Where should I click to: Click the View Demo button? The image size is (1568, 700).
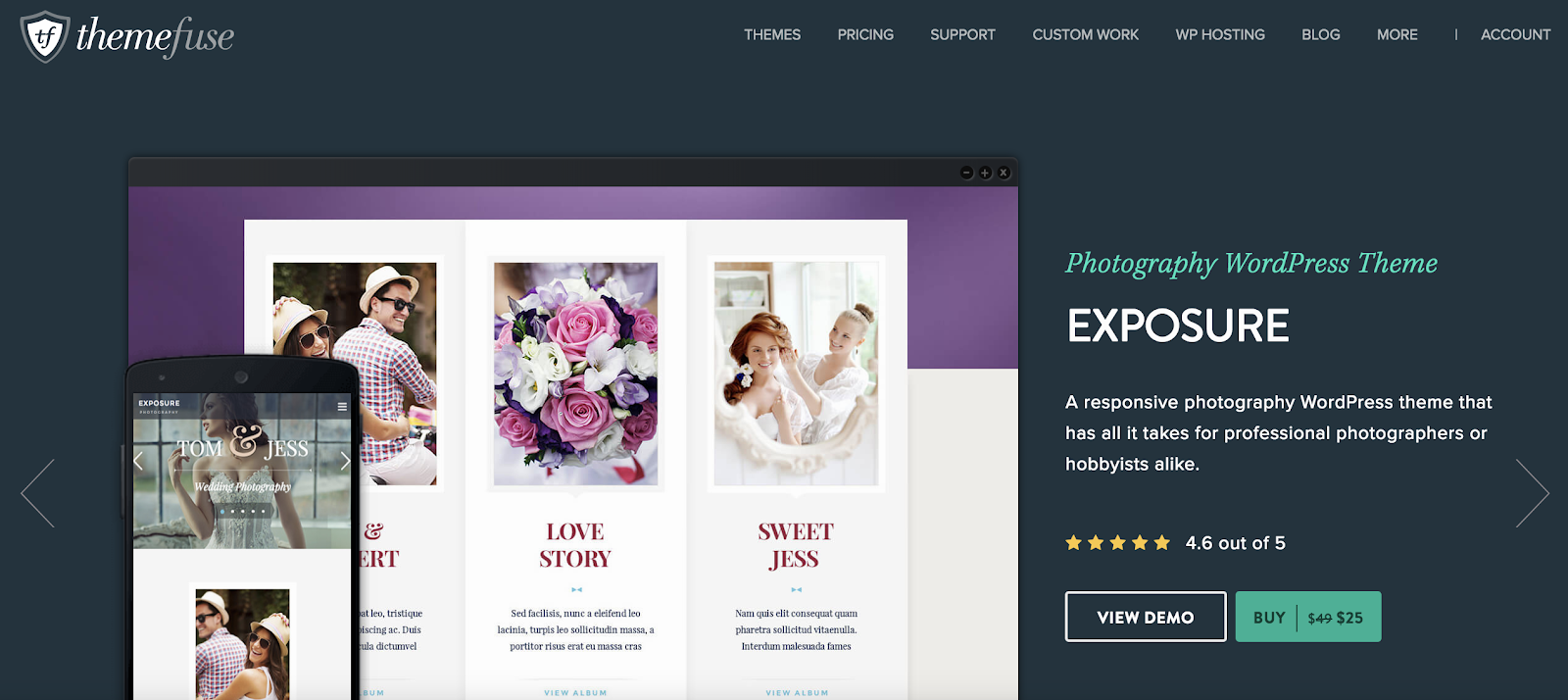point(1146,617)
